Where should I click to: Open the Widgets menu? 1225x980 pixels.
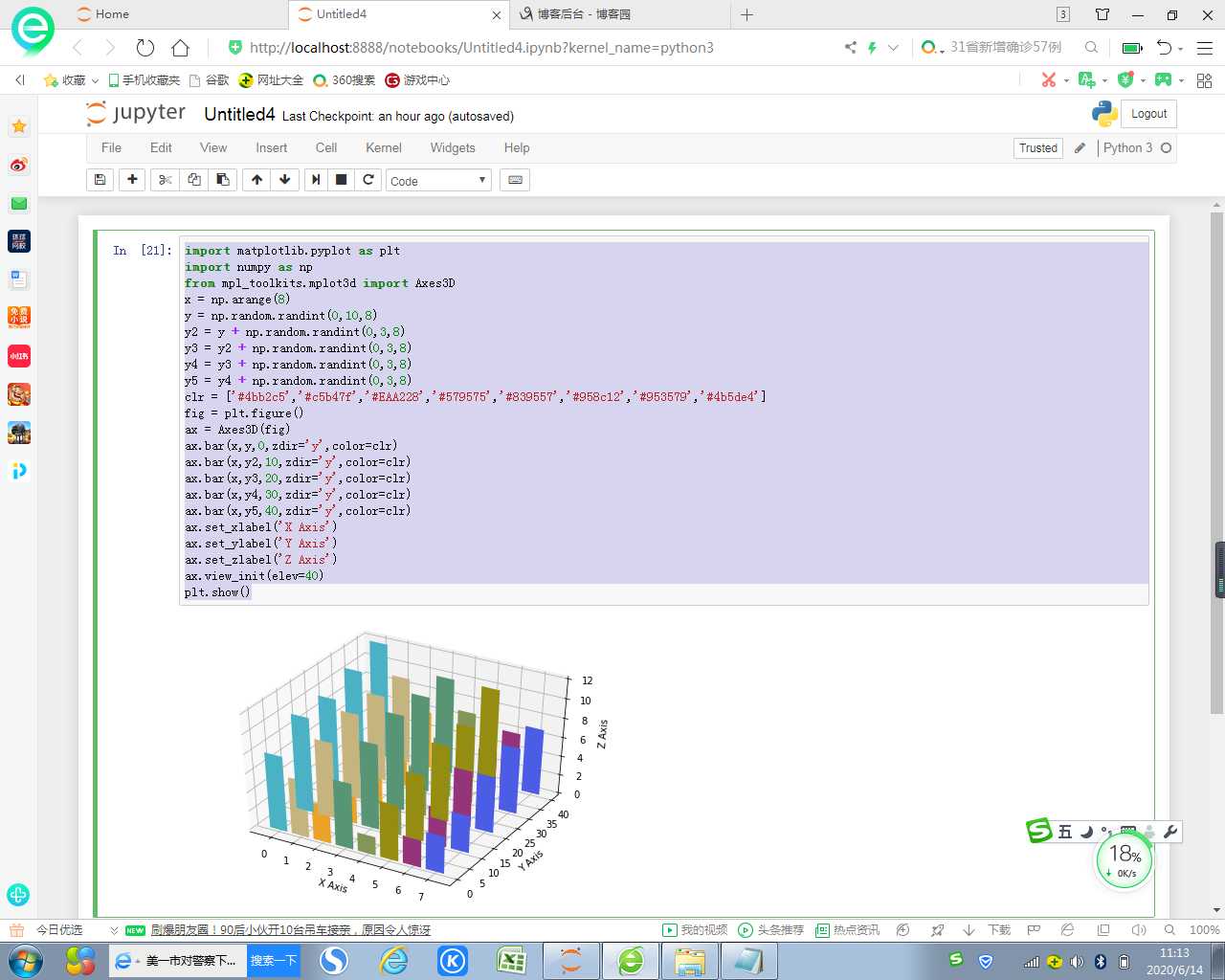pos(453,147)
